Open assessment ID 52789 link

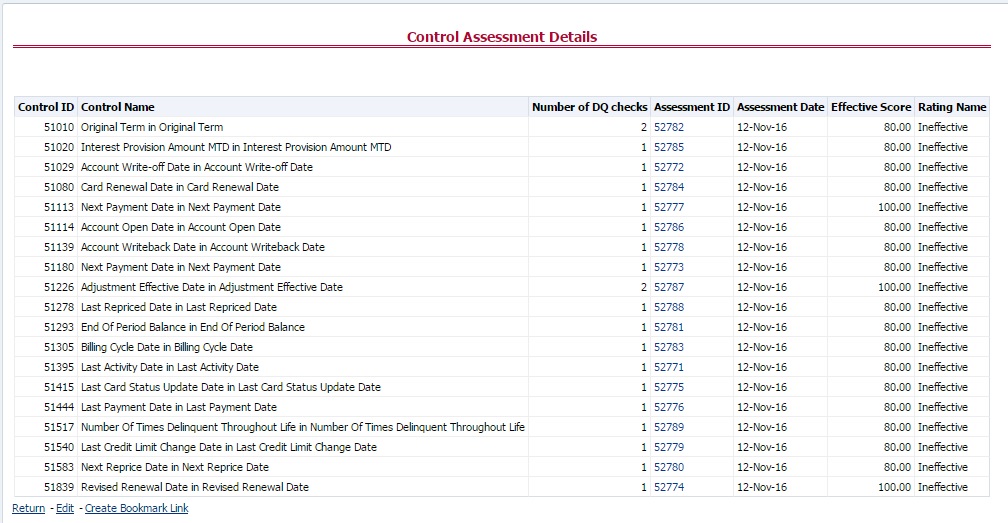(669, 427)
